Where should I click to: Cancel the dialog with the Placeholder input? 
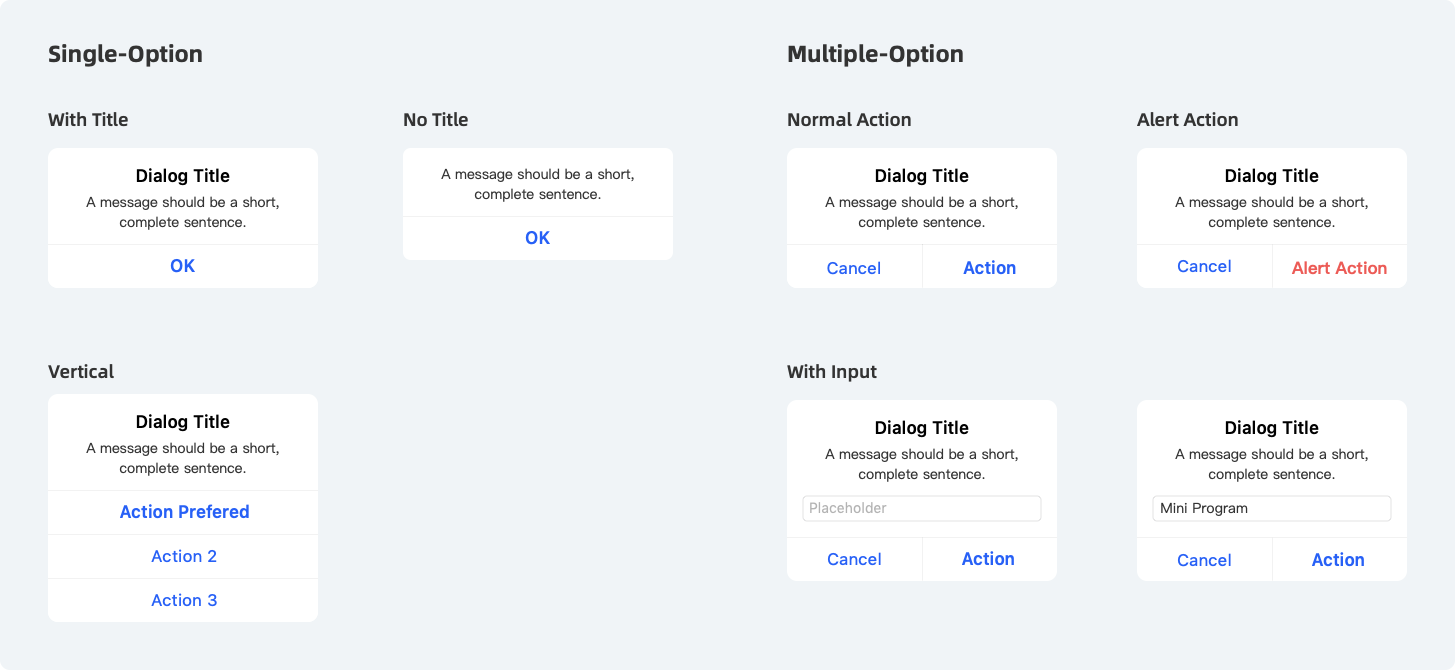coord(854,559)
